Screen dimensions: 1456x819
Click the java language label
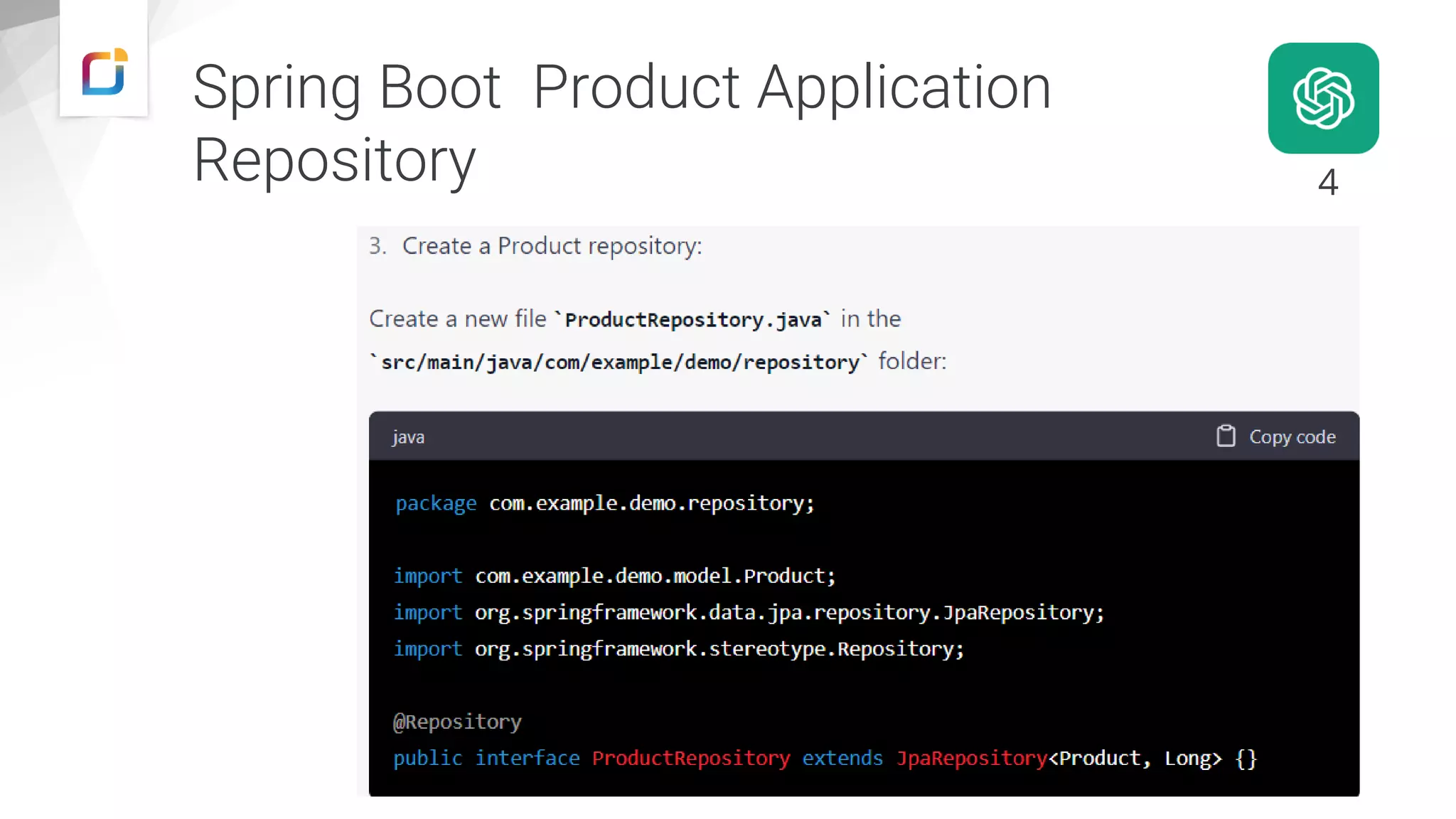408,437
